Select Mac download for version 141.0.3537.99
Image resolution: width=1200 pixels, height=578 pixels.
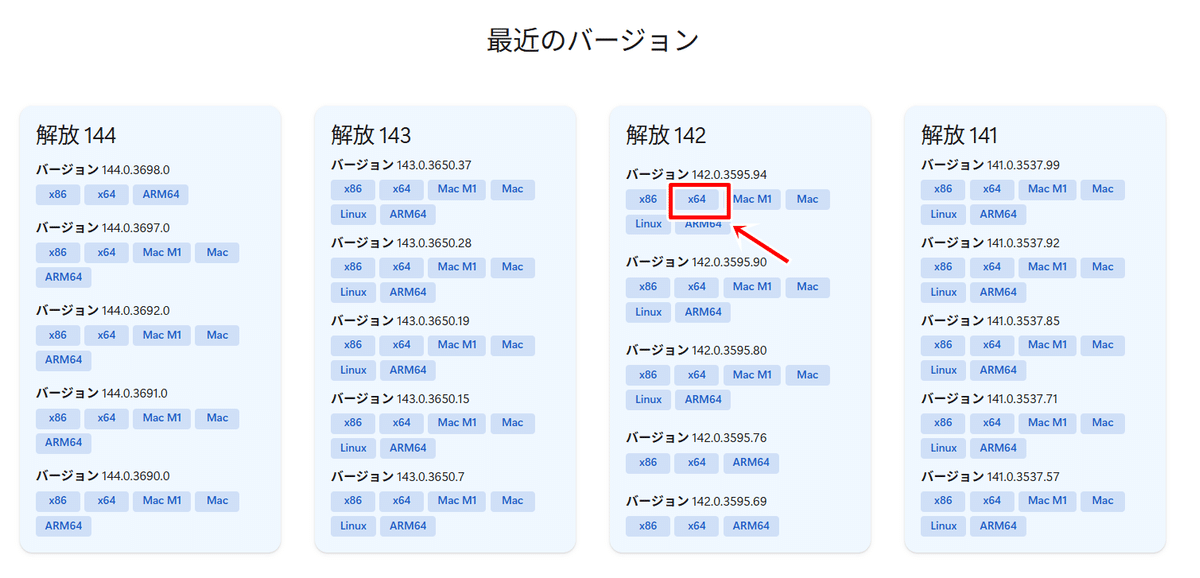(1102, 189)
